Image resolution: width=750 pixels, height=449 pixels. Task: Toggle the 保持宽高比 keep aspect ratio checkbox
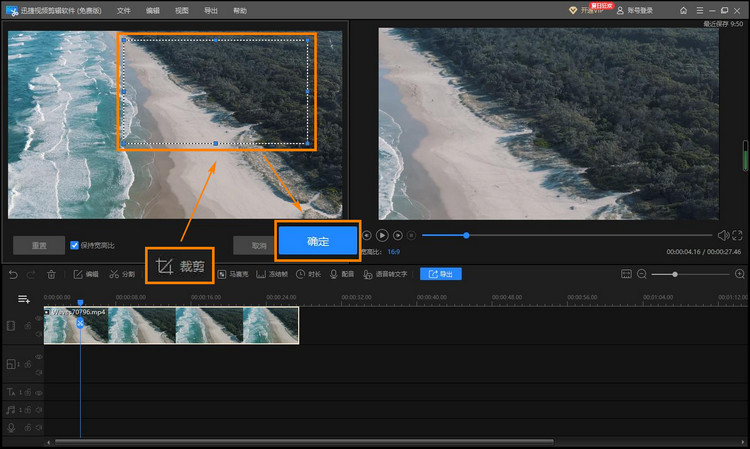(x=74, y=245)
